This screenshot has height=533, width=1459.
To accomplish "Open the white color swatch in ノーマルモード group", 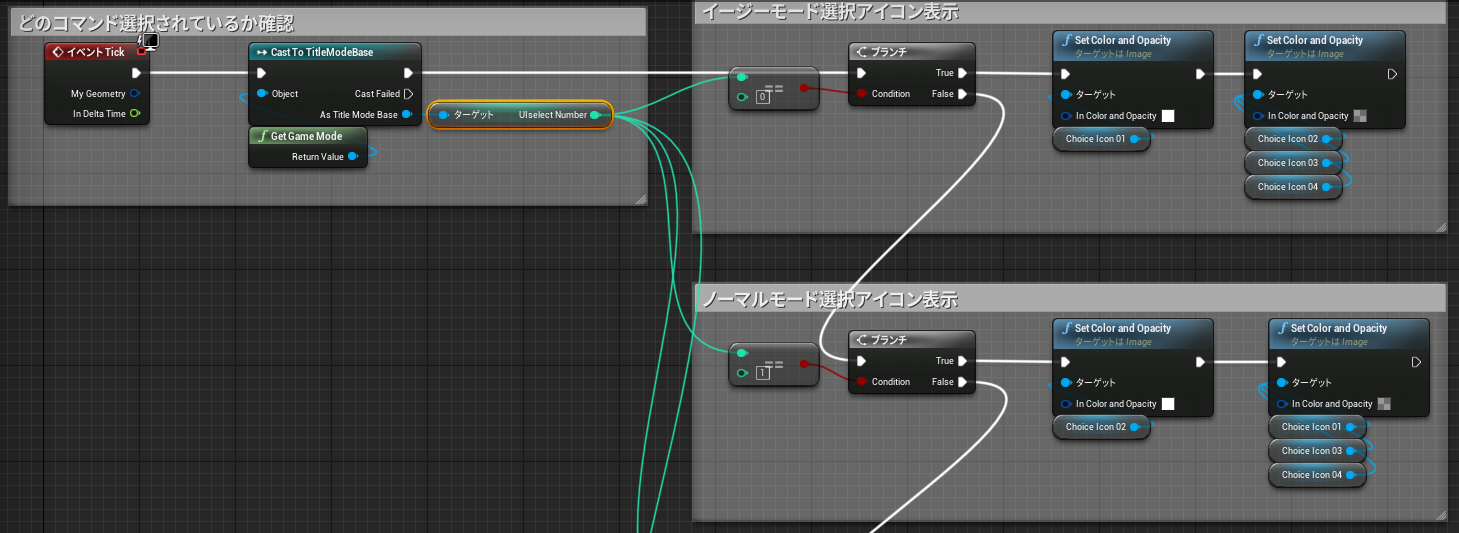I will (1168, 404).
